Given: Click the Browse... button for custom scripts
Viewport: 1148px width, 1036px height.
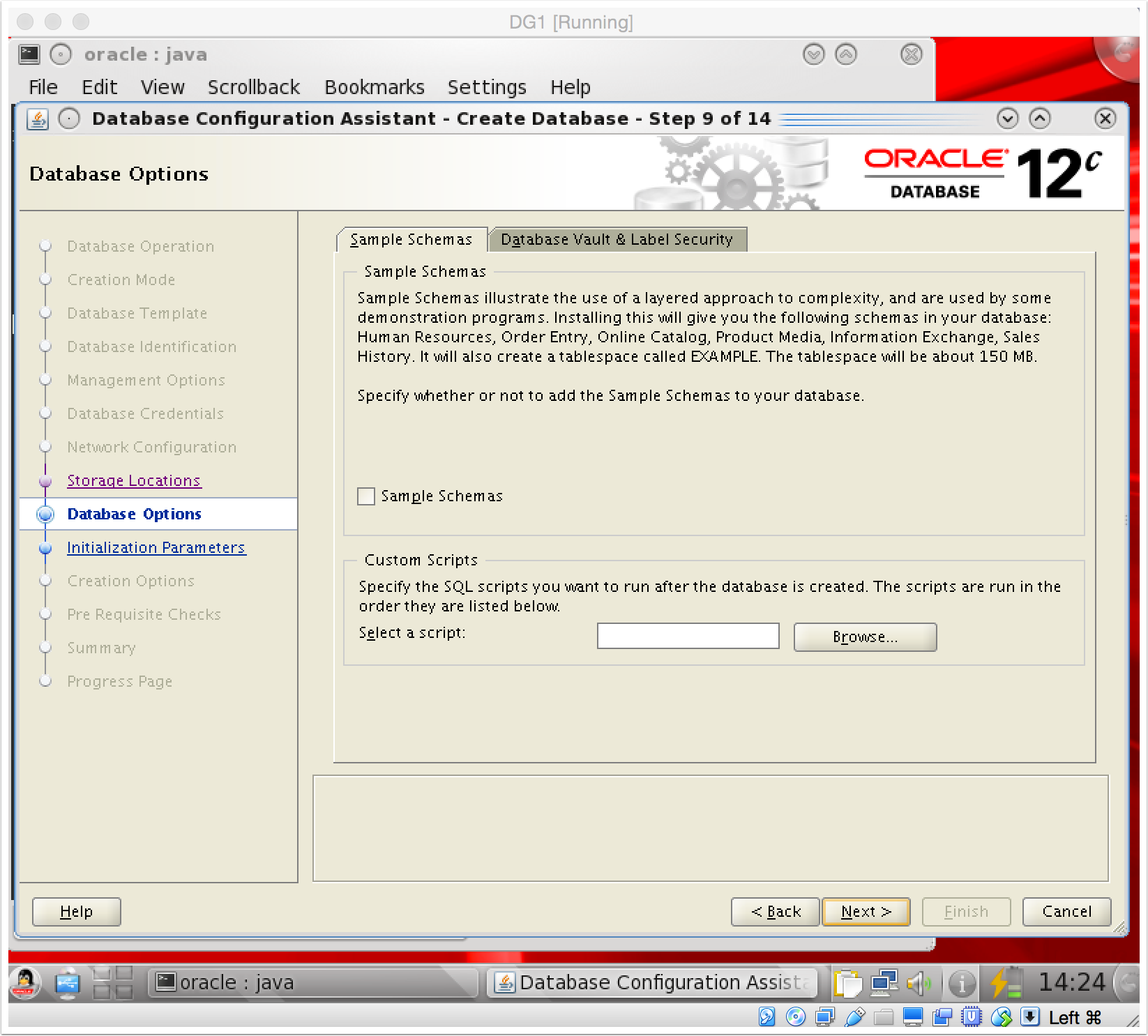Looking at the screenshot, I should [x=865, y=637].
